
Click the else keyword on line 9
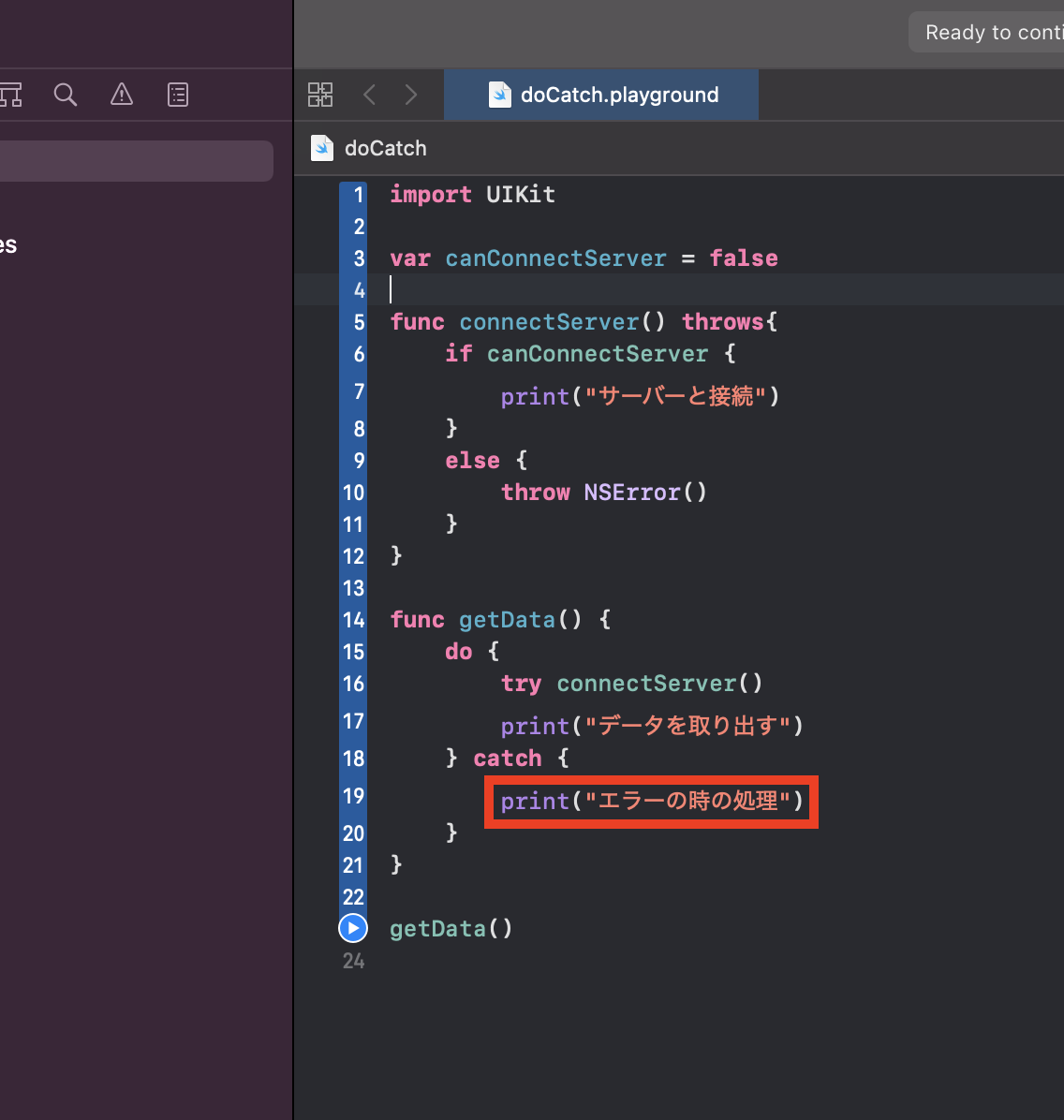pos(472,460)
